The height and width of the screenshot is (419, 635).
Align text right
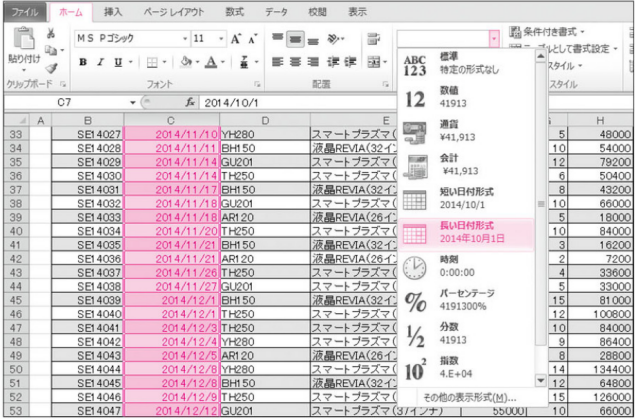point(312,62)
